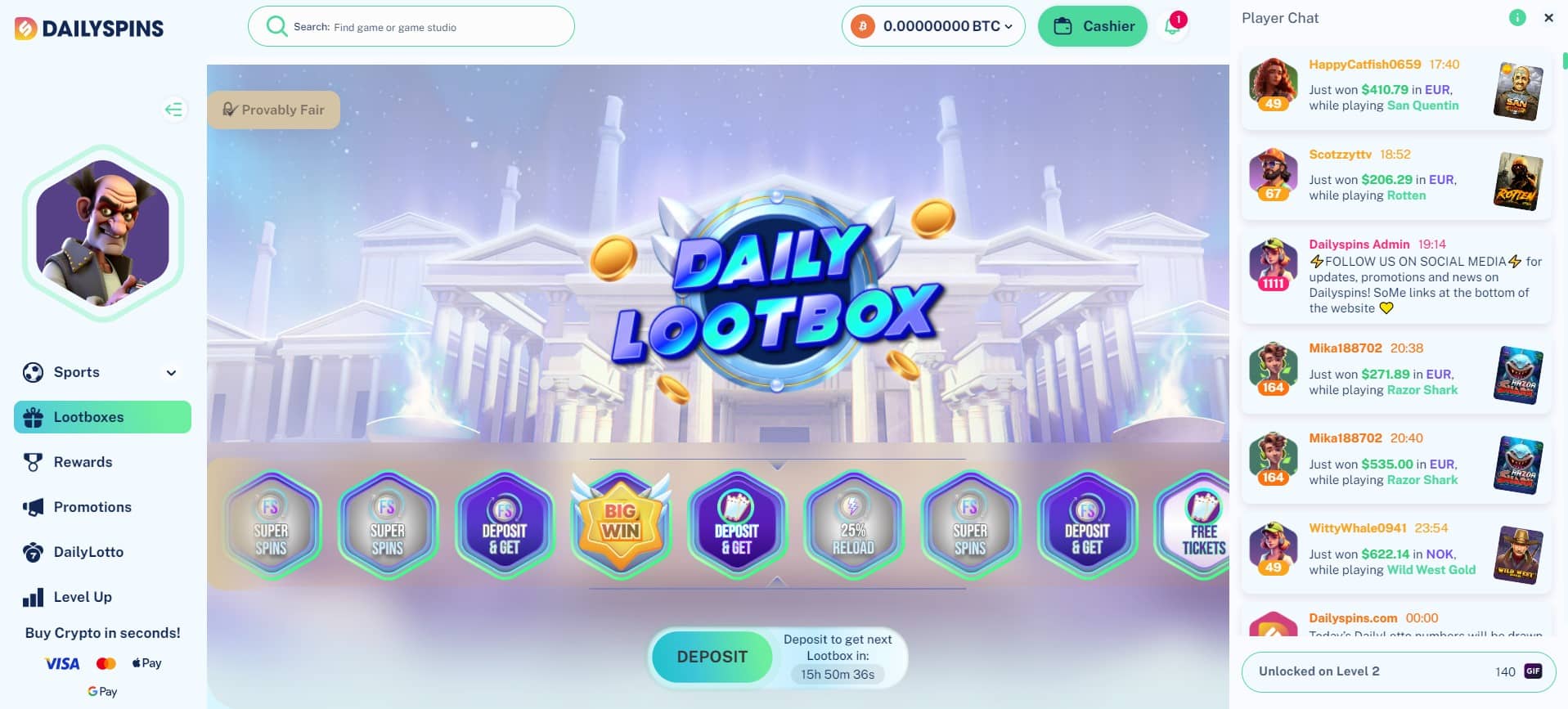The image size is (1568, 709).
Task: Open the BTC balance currency dropdown
Action: tap(933, 26)
